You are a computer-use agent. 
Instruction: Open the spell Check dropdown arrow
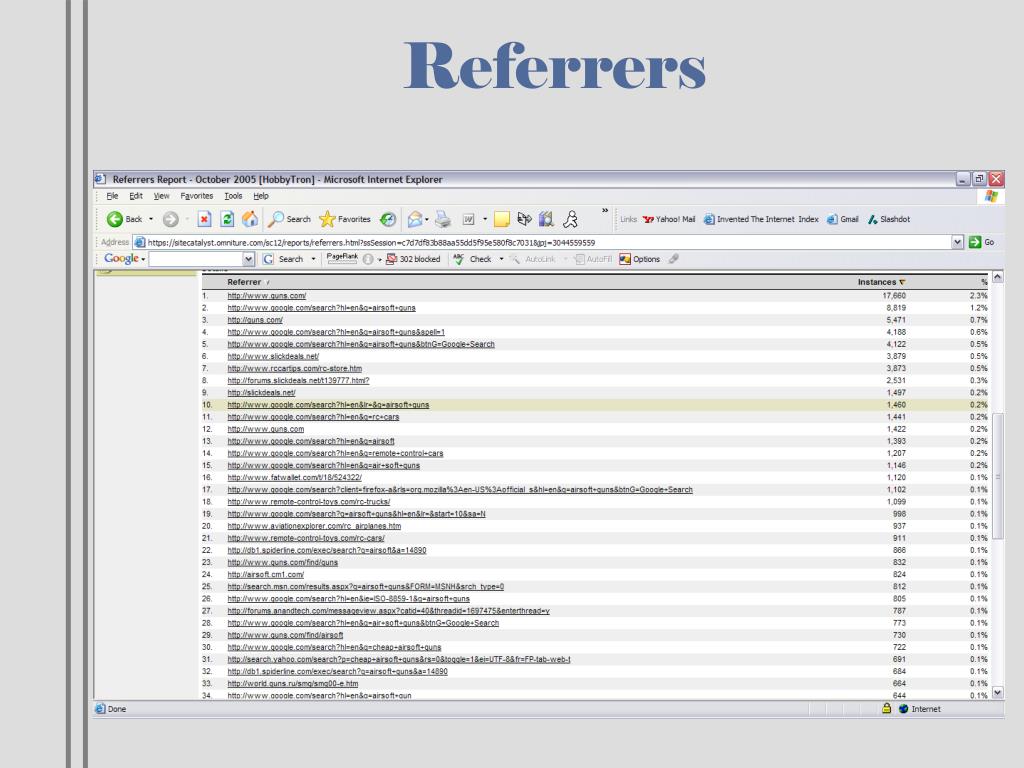click(x=502, y=259)
